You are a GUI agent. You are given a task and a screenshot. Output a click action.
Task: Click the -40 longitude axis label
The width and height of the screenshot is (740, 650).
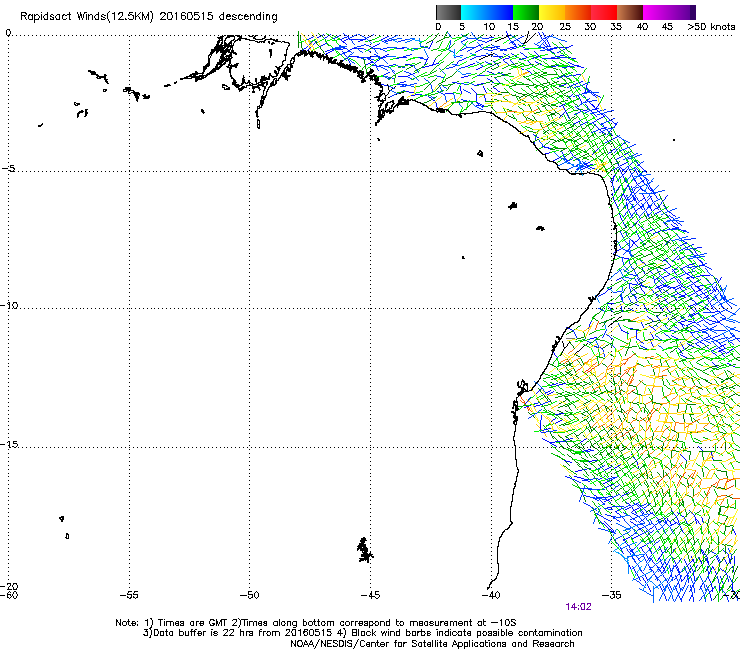click(x=491, y=595)
